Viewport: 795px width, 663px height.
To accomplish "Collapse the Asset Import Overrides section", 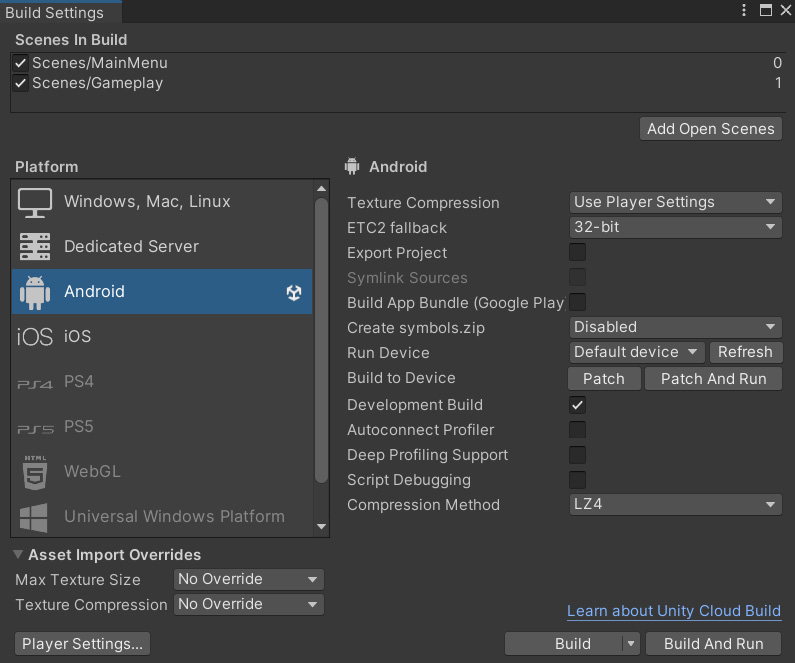I will 18,555.
